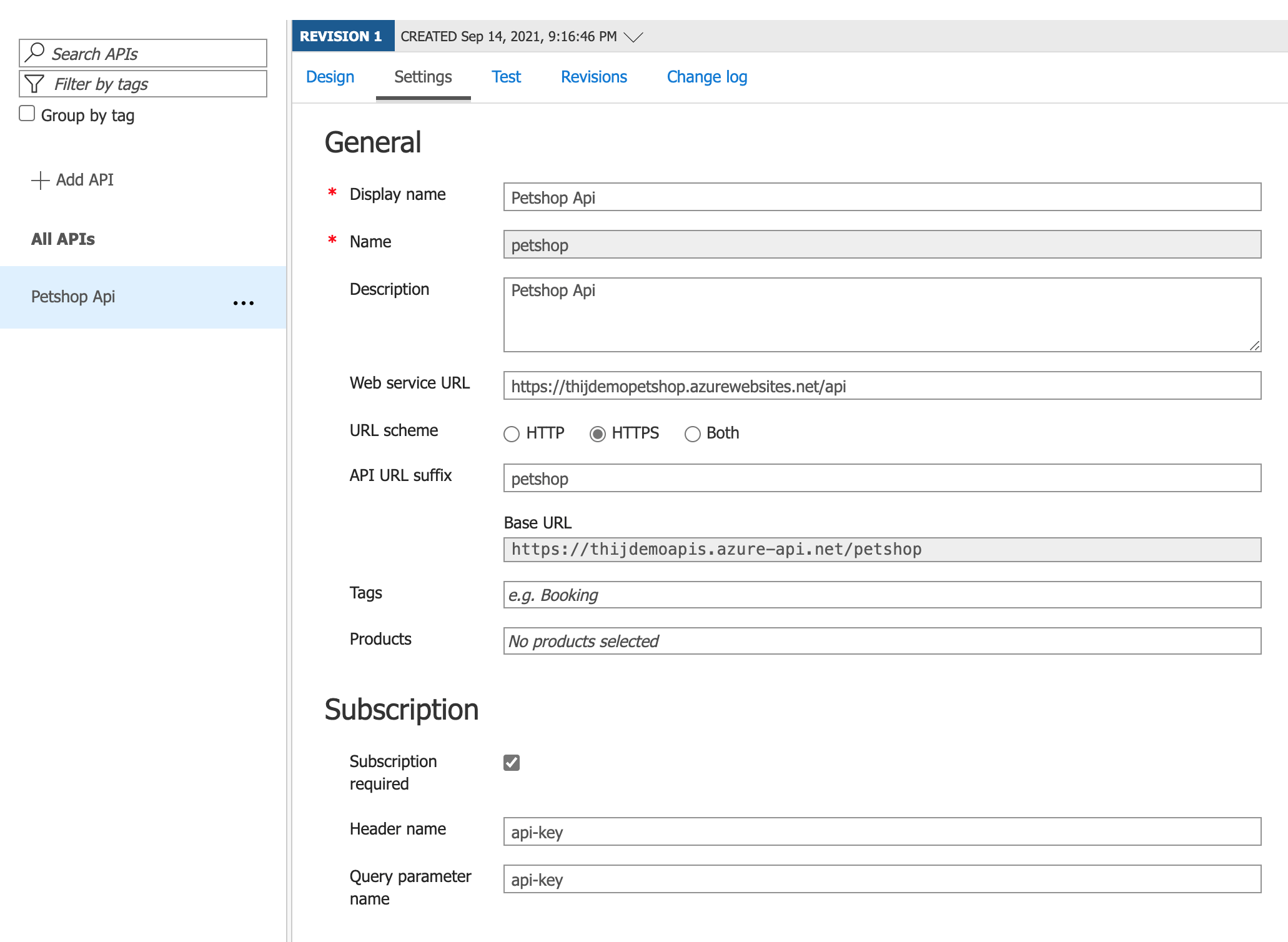This screenshot has height=942, width=1288.
Task: Open Tags input suggestions field
Action: coord(882,595)
